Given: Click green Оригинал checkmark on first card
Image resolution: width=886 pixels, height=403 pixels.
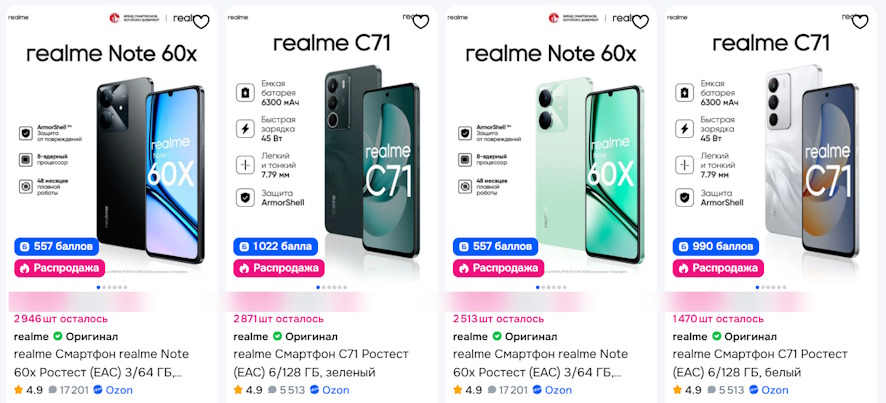Looking at the screenshot, I should pyautogui.click(x=58, y=336).
